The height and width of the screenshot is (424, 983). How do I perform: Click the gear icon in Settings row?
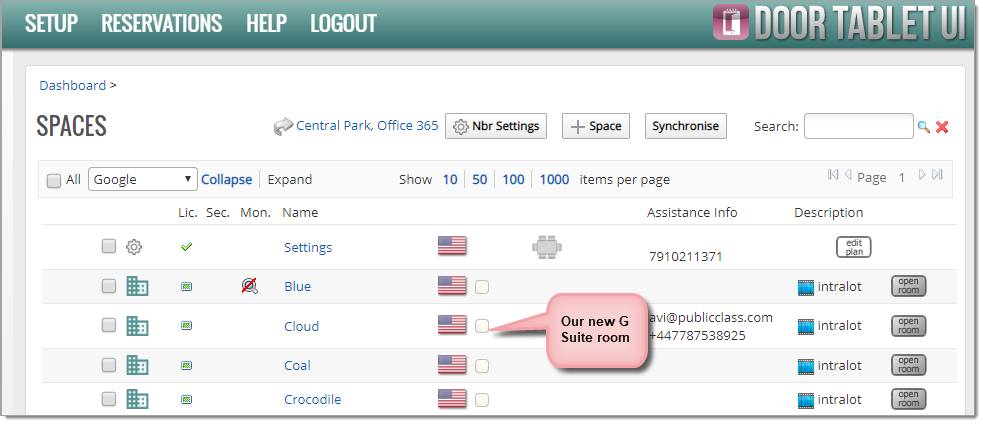[x=134, y=247]
